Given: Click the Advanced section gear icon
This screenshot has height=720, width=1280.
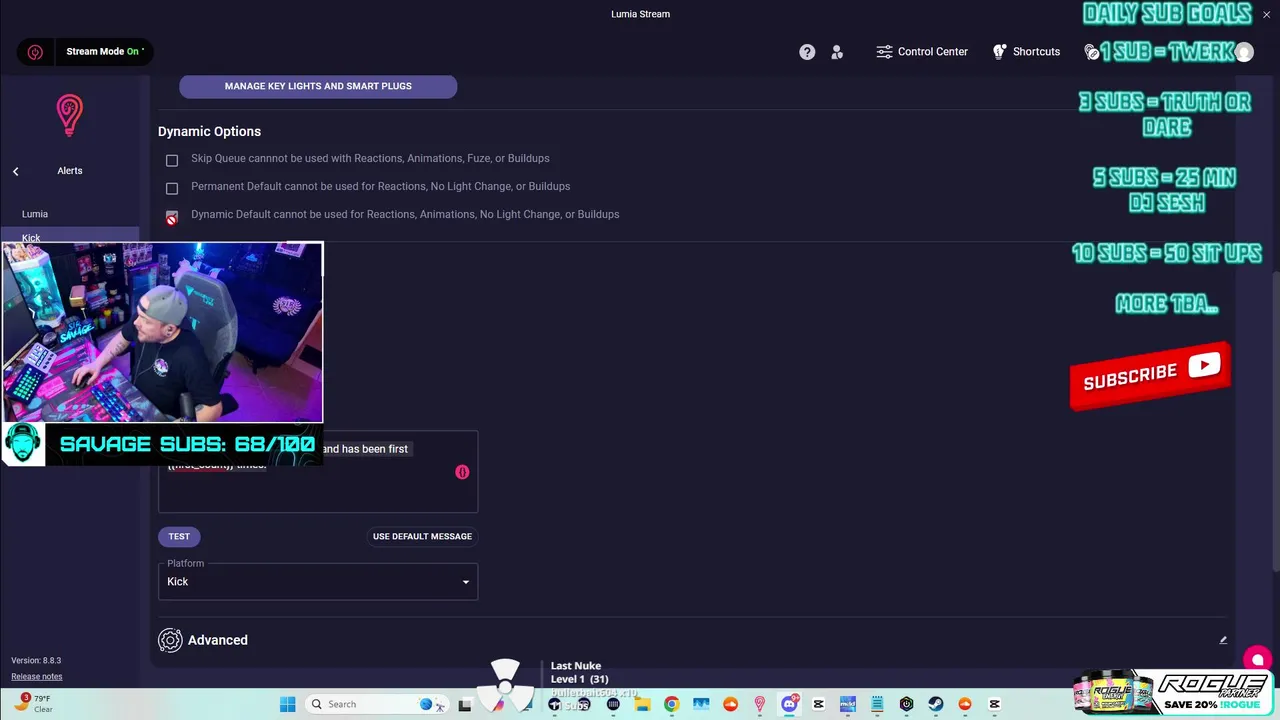Looking at the screenshot, I should click(170, 640).
